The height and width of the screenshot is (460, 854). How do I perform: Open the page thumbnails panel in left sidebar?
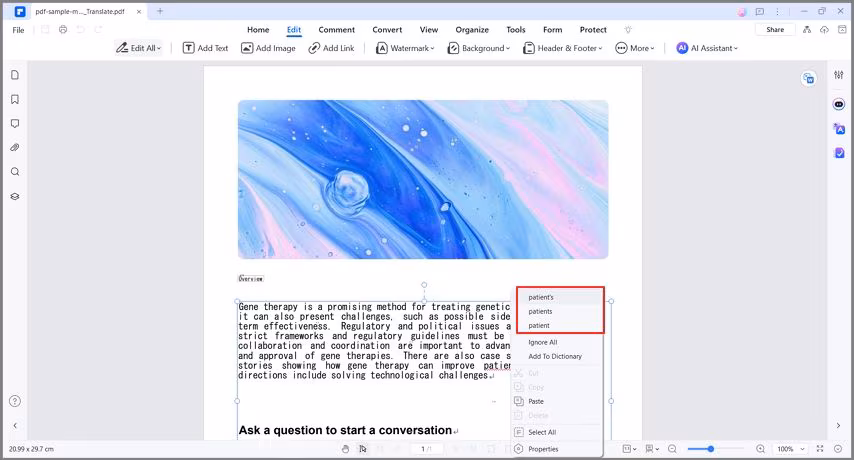point(15,75)
